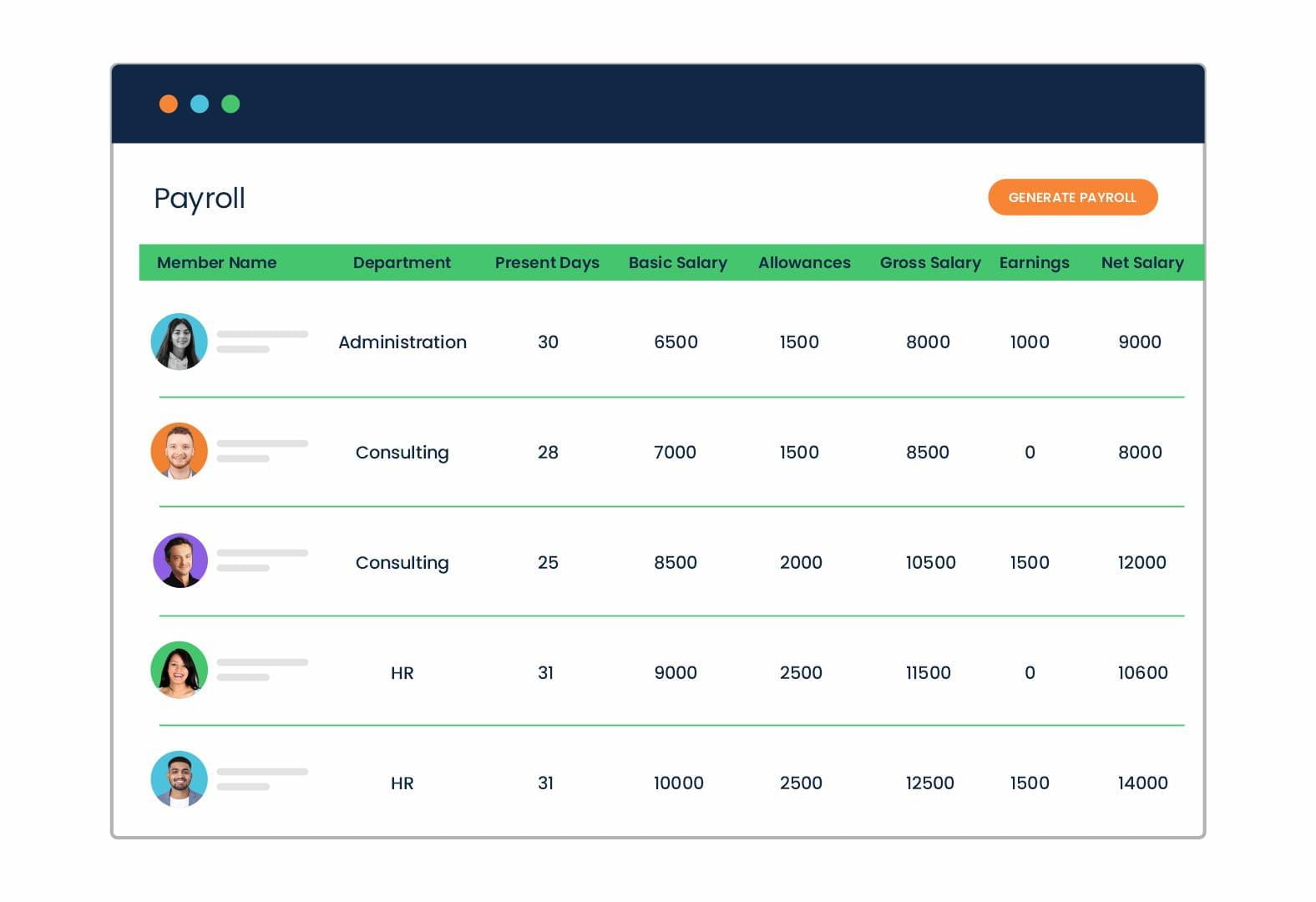The height and width of the screenshot is (902, 1316).
Task: Click net salary 8000 in the 28 days row
Action: coord(1140,452)
